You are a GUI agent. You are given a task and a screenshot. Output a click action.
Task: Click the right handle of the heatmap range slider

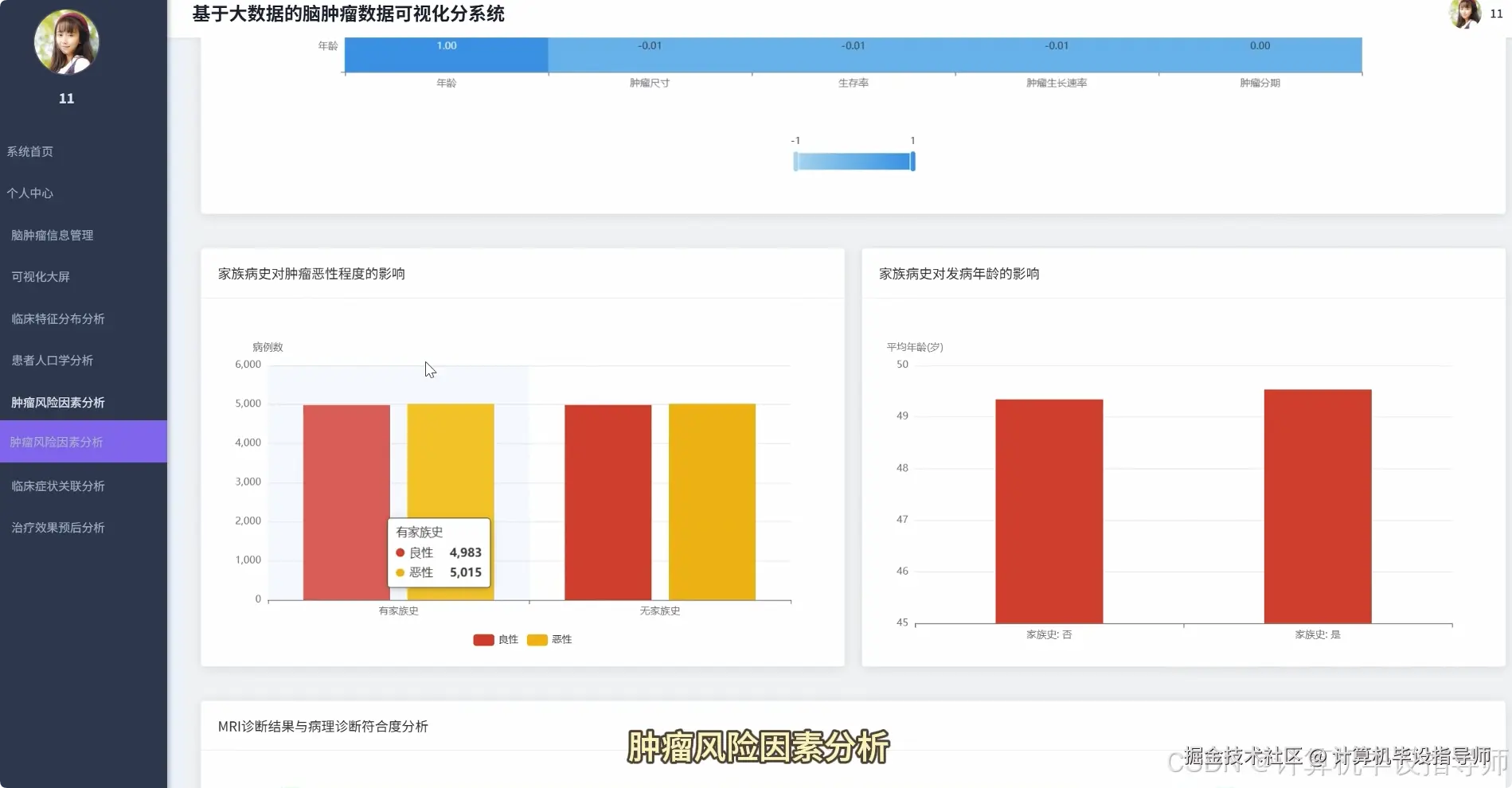point(912,162)
